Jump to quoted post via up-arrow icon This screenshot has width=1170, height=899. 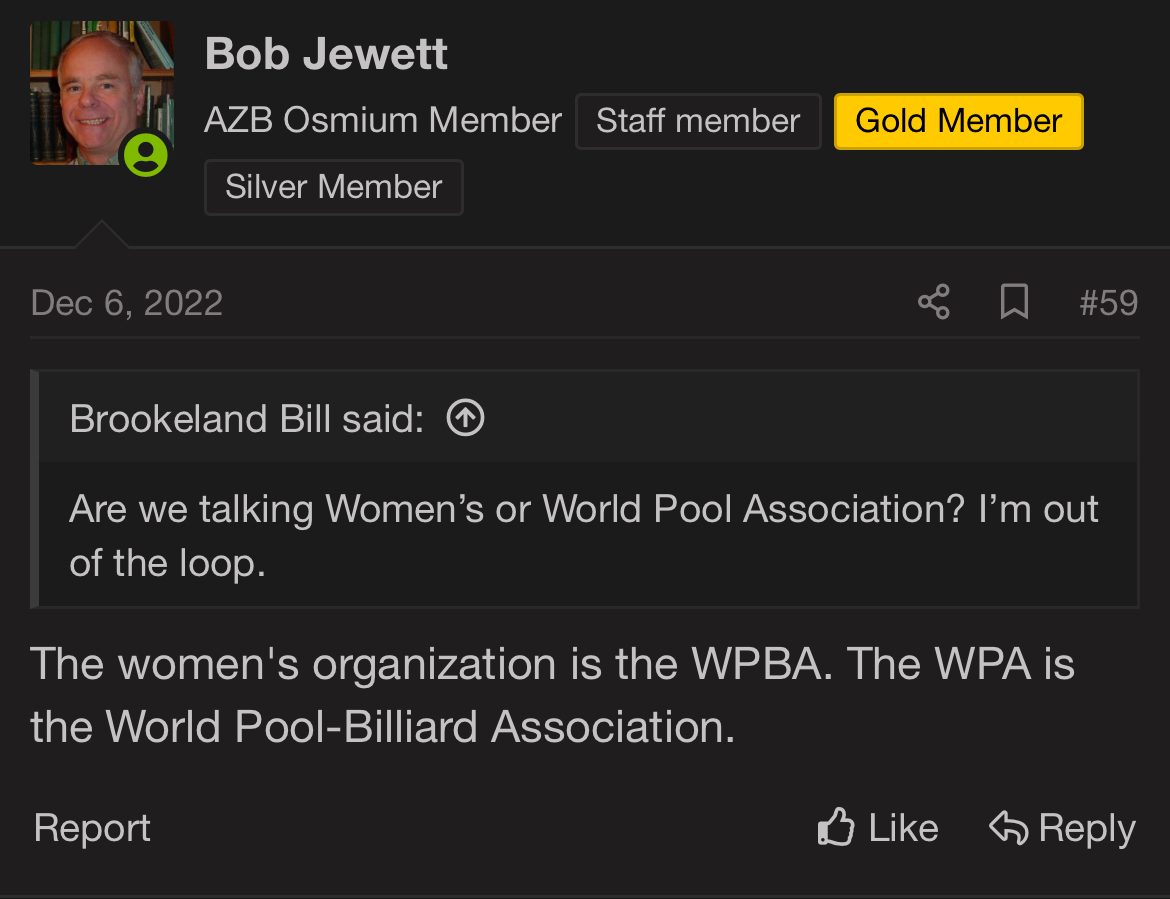(x=466, y=417)
